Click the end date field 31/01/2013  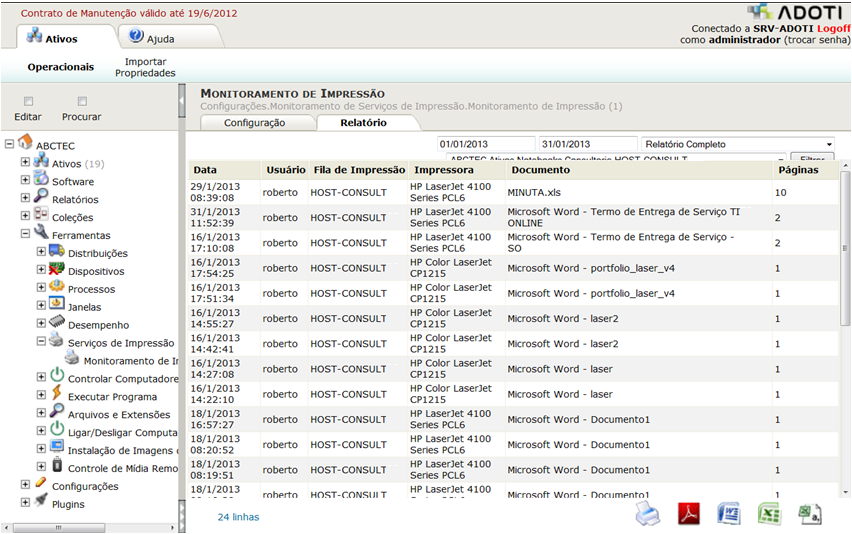coord(588,144)
